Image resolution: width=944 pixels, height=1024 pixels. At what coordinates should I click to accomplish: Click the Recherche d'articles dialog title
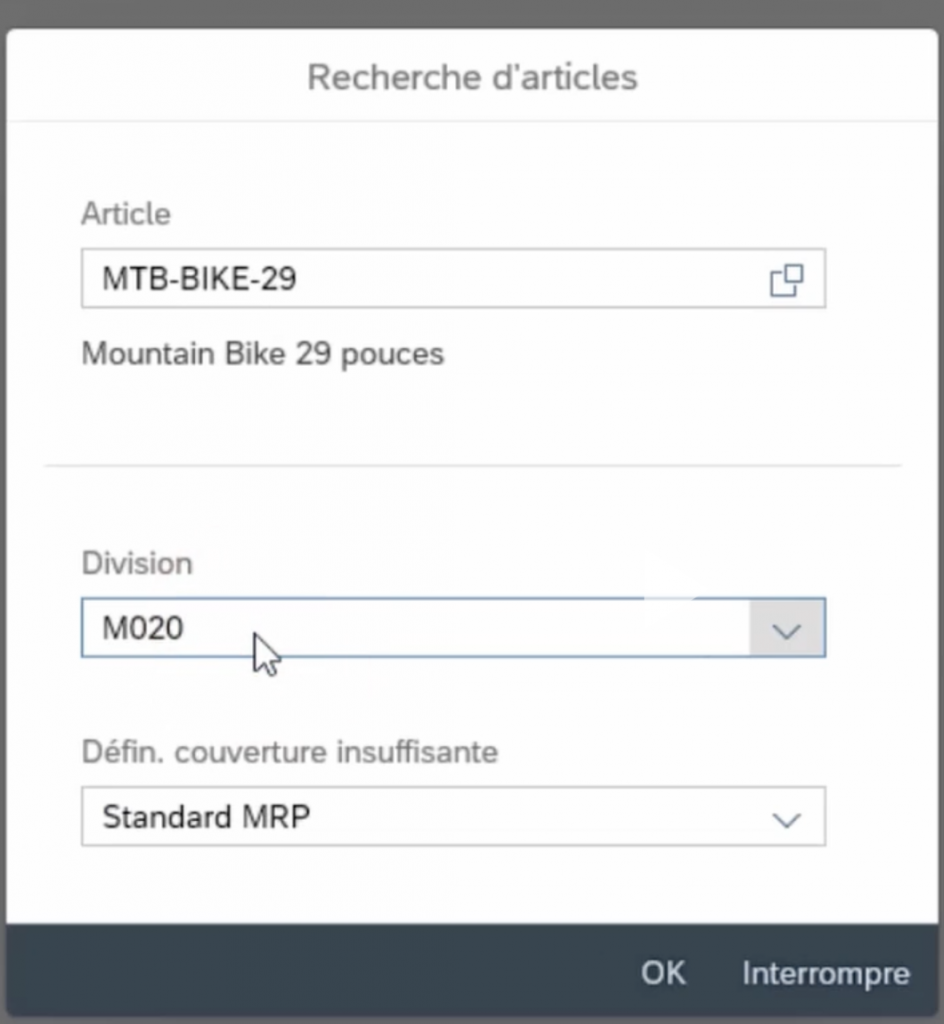coord(472,77)
